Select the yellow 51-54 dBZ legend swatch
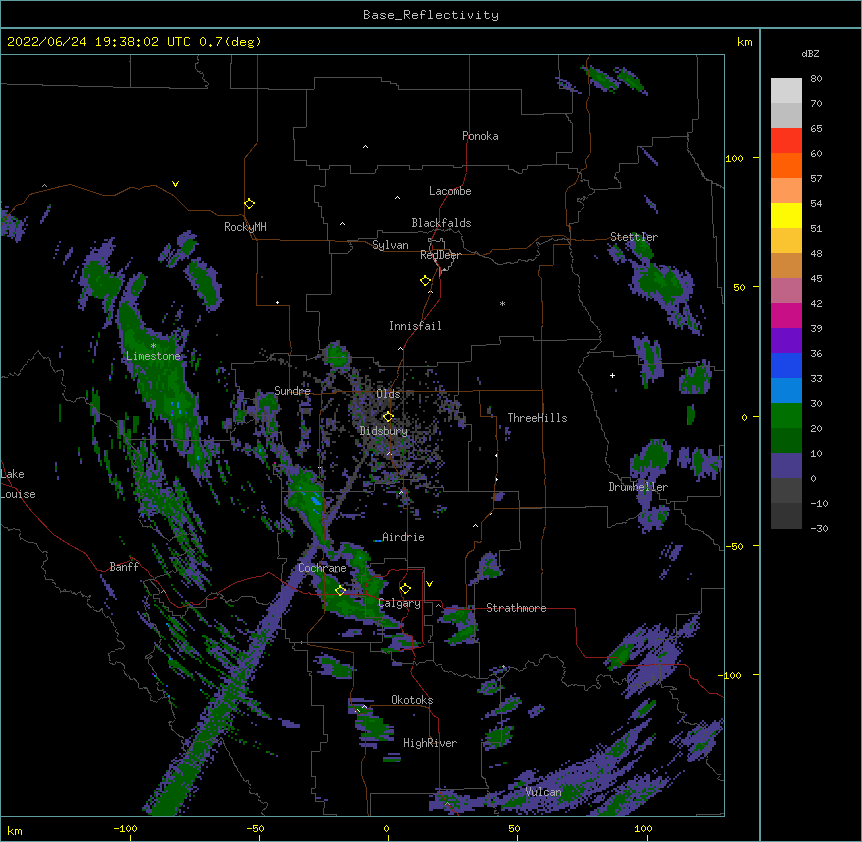Viewport: 862px width, 842px height. tap(786, 216)
